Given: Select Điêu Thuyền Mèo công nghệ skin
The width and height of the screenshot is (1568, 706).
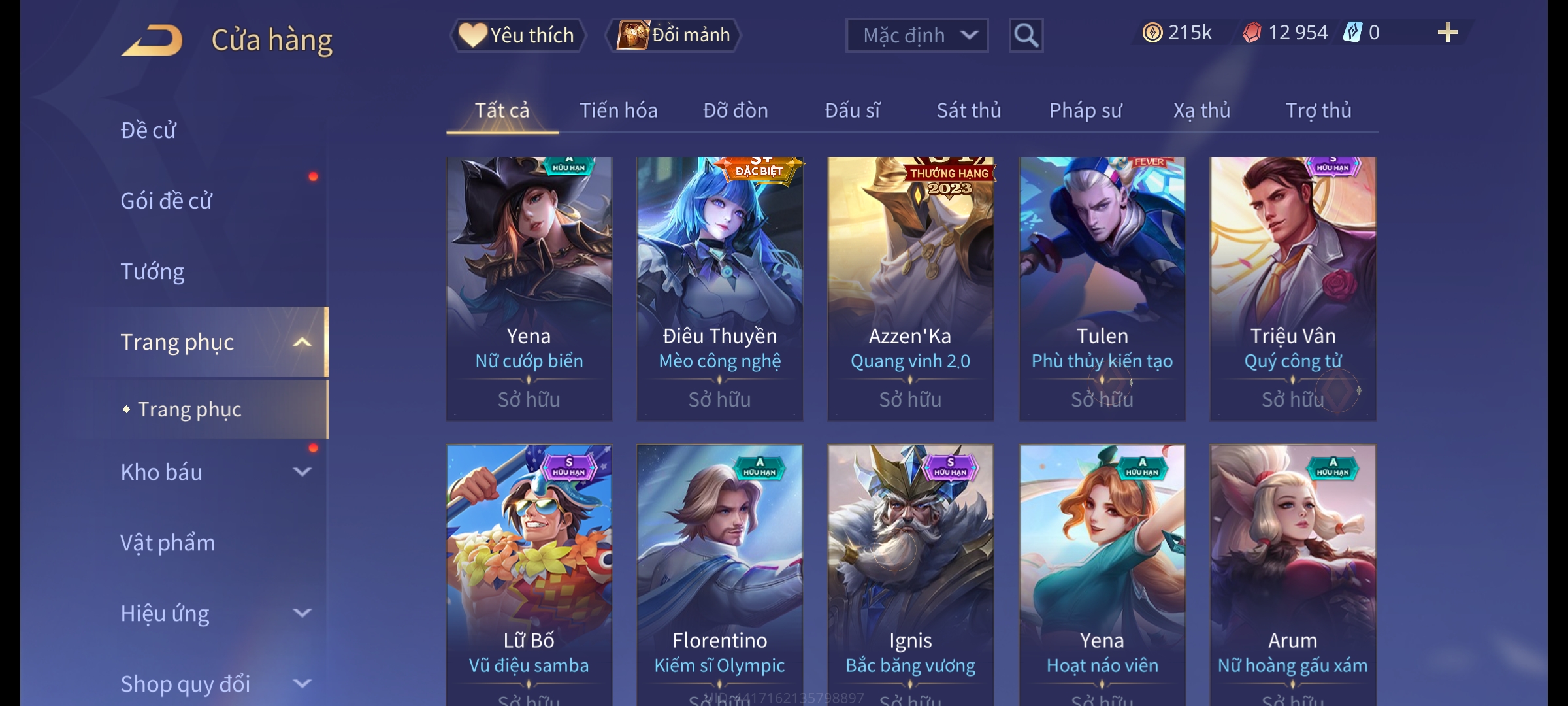Looking at the screenshot, I should tap(720, 288).
